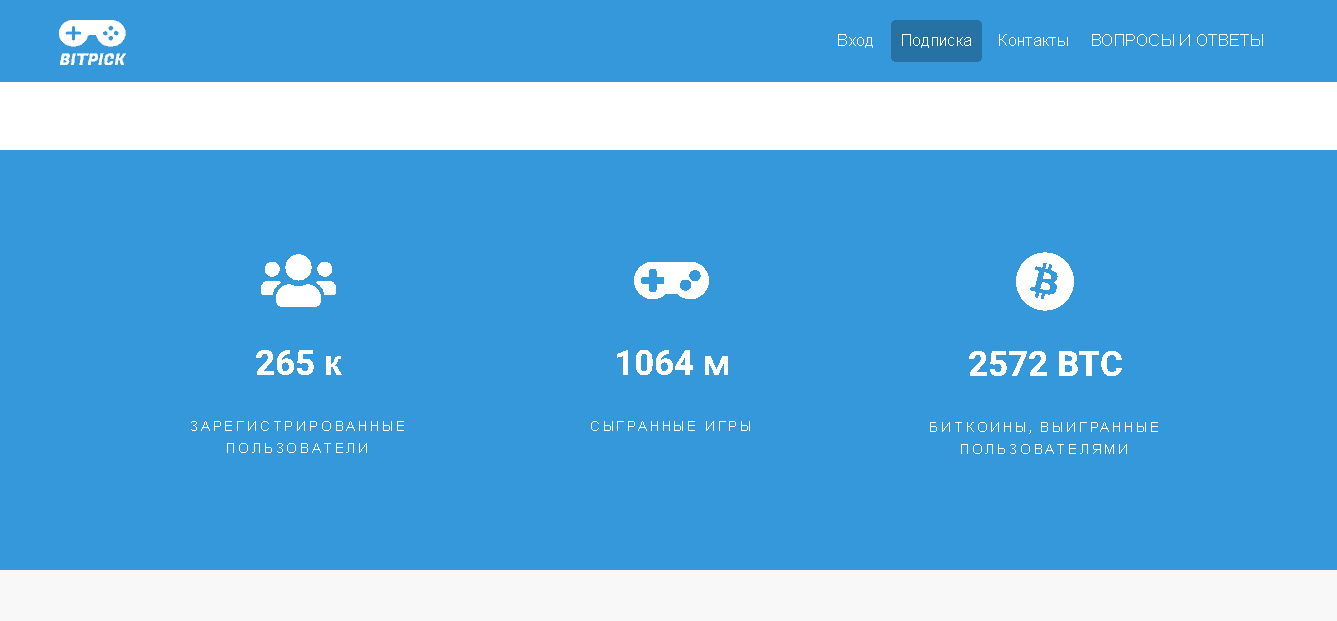Viewport: 1337px width, 621px height.
Task: Click the registered users group icon
Action: (298, 281)
